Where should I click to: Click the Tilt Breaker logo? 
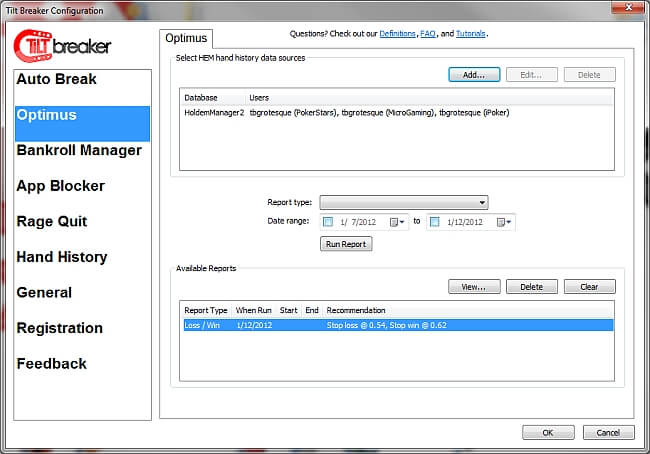(62, 44)
